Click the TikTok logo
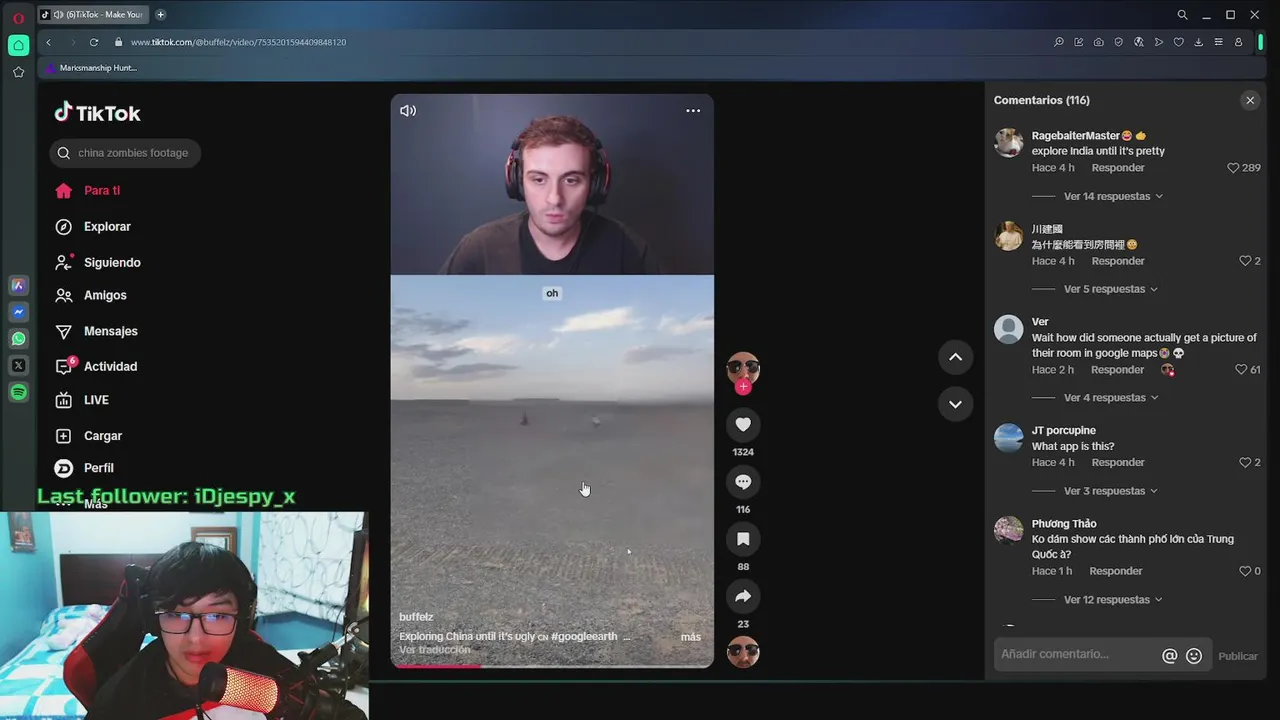This screenshot has height=720, width=1280. [x=97, y=113]
